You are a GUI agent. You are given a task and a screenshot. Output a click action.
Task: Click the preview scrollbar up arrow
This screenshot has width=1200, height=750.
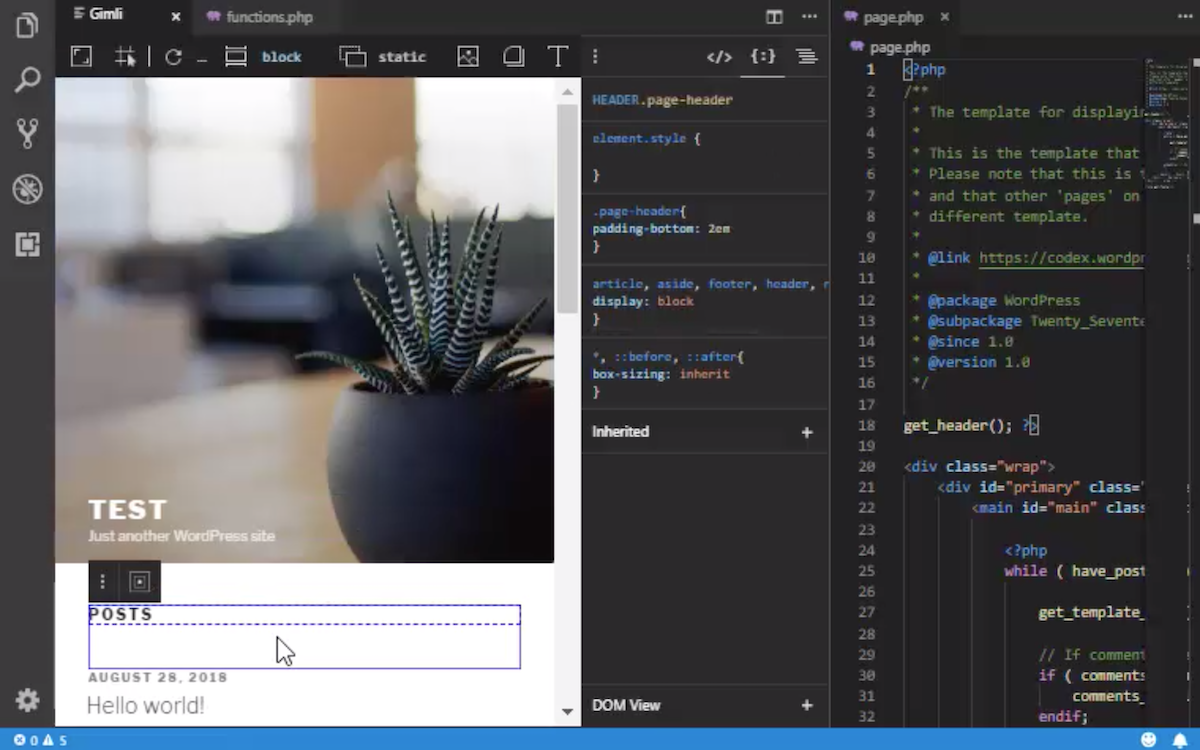coord(567,91)
